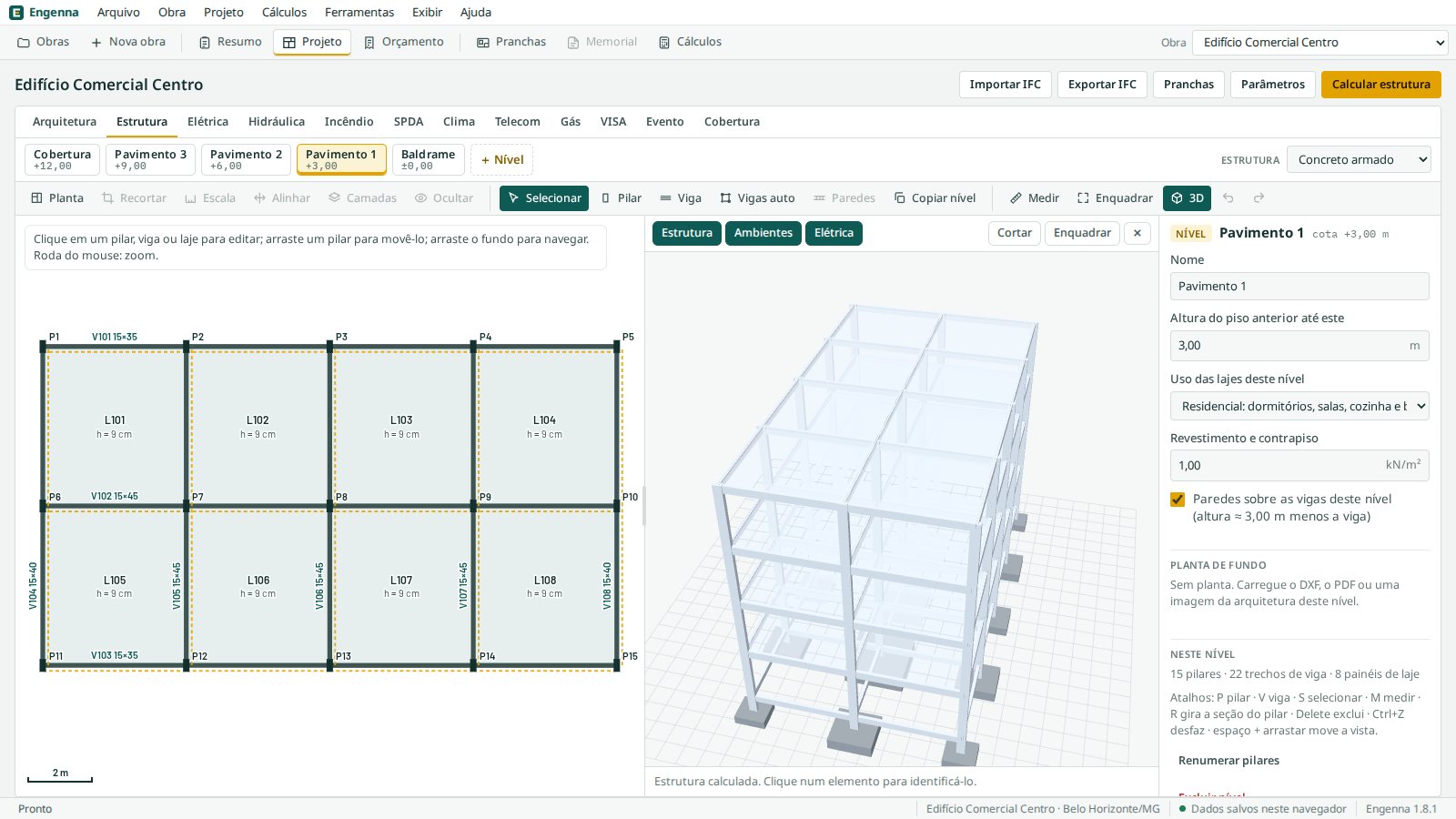
Task: Click the Importar IFC button
Action: 1006,85
